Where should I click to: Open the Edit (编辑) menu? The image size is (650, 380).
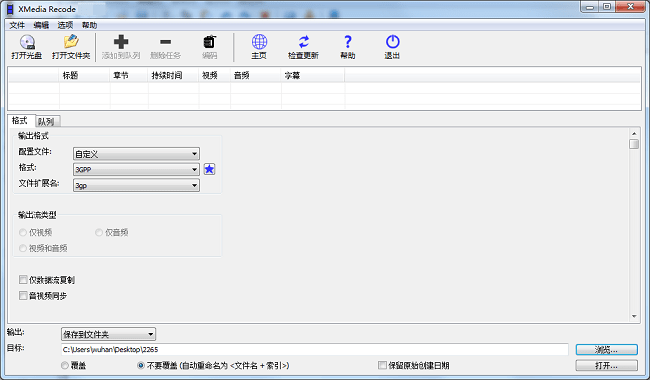pos(41,25)
